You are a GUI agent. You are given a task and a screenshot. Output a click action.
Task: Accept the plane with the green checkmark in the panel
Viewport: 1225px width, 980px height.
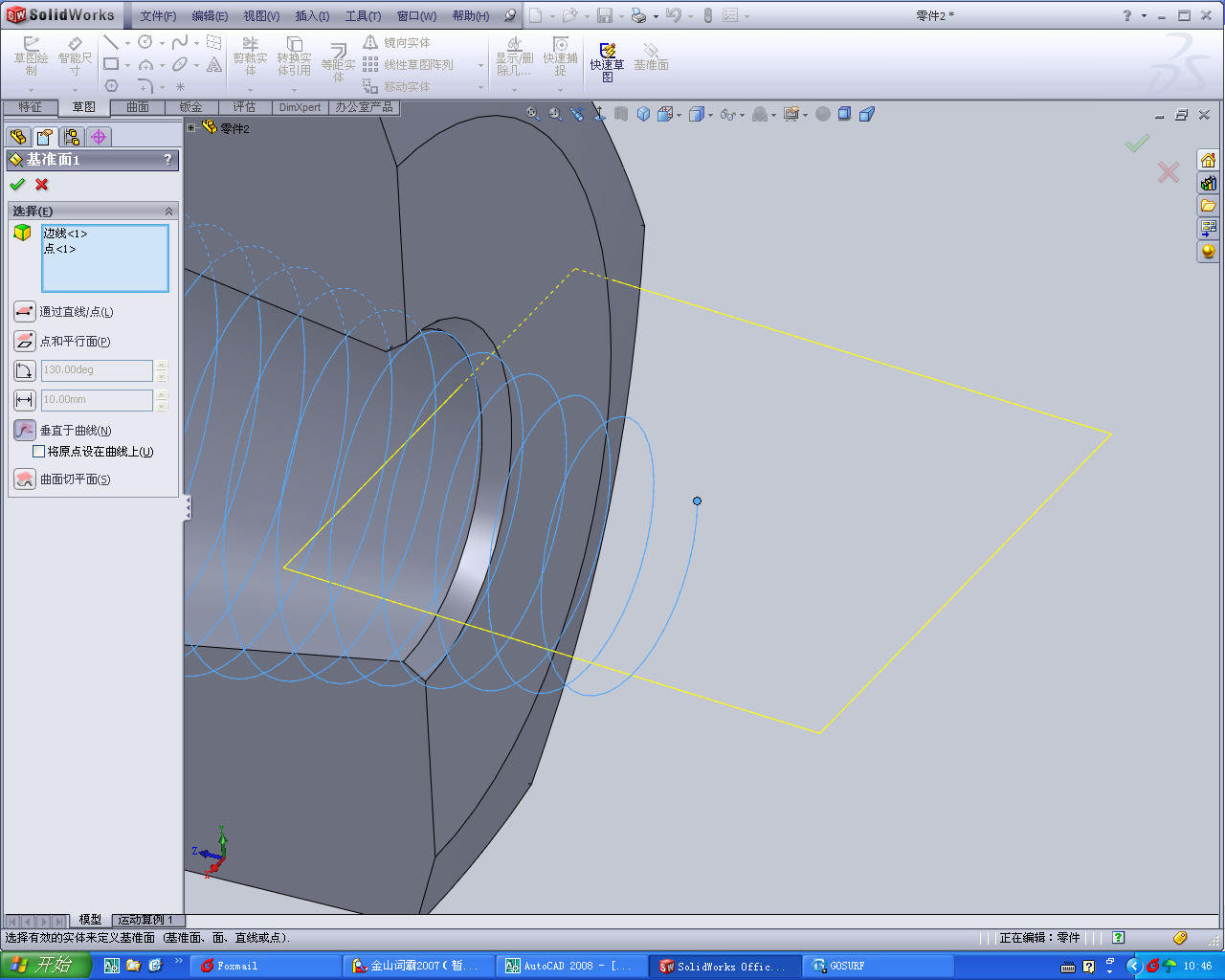(x=17, y=185)
